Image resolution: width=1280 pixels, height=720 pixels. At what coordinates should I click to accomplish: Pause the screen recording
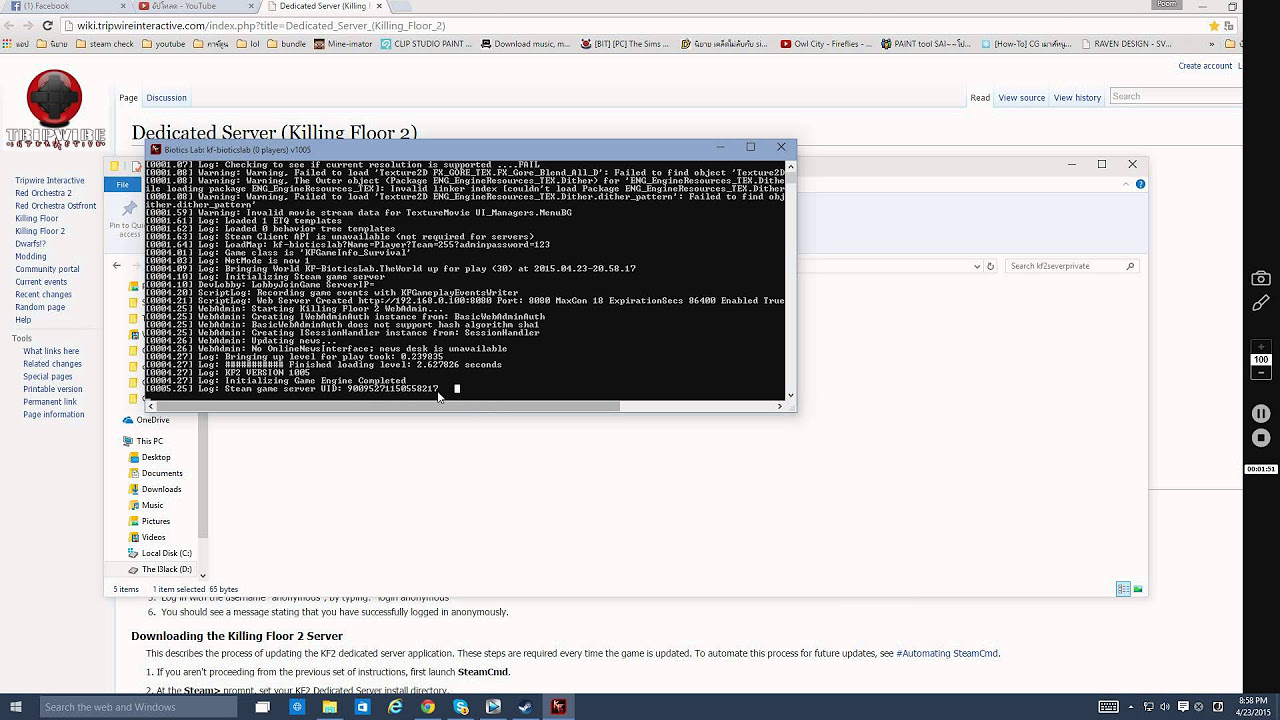click(1261, 413)
